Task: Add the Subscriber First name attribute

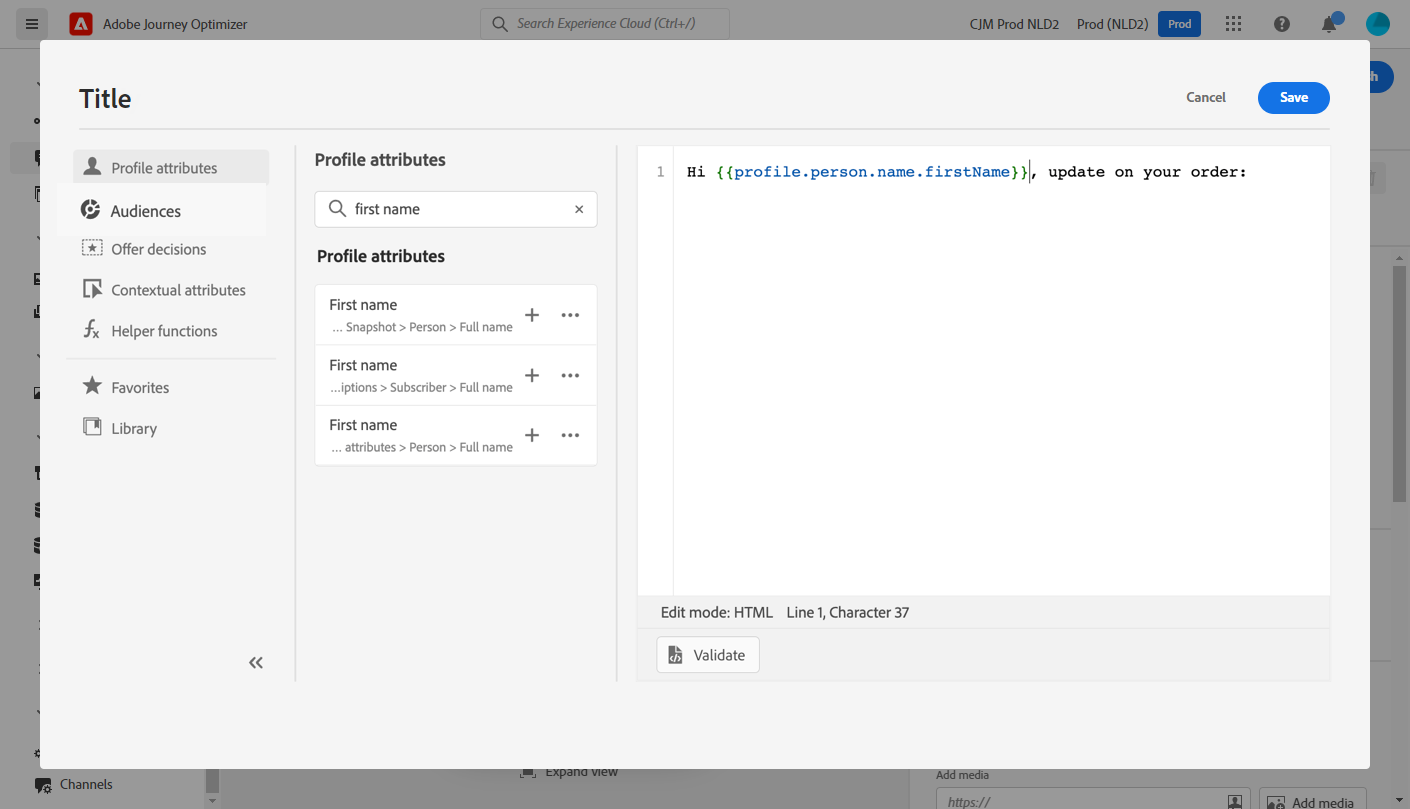Action: pos(532,375)
